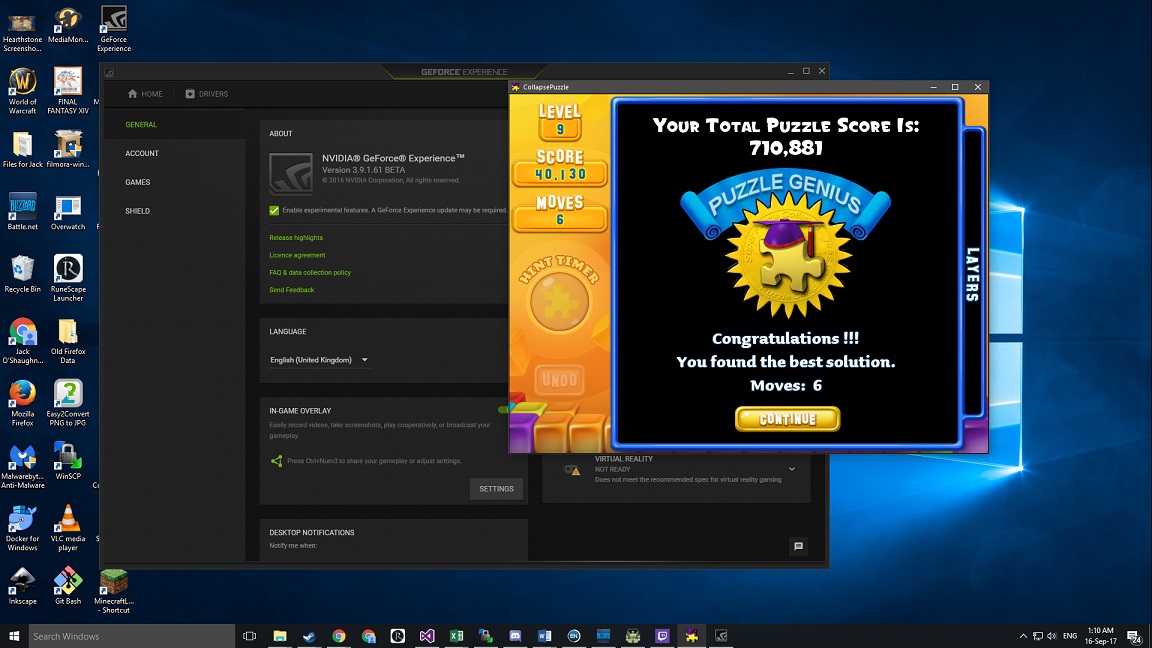Open the RuneScape Launcher desktop icon
This screenshot has height=648, width=1152.
(68, 269)
